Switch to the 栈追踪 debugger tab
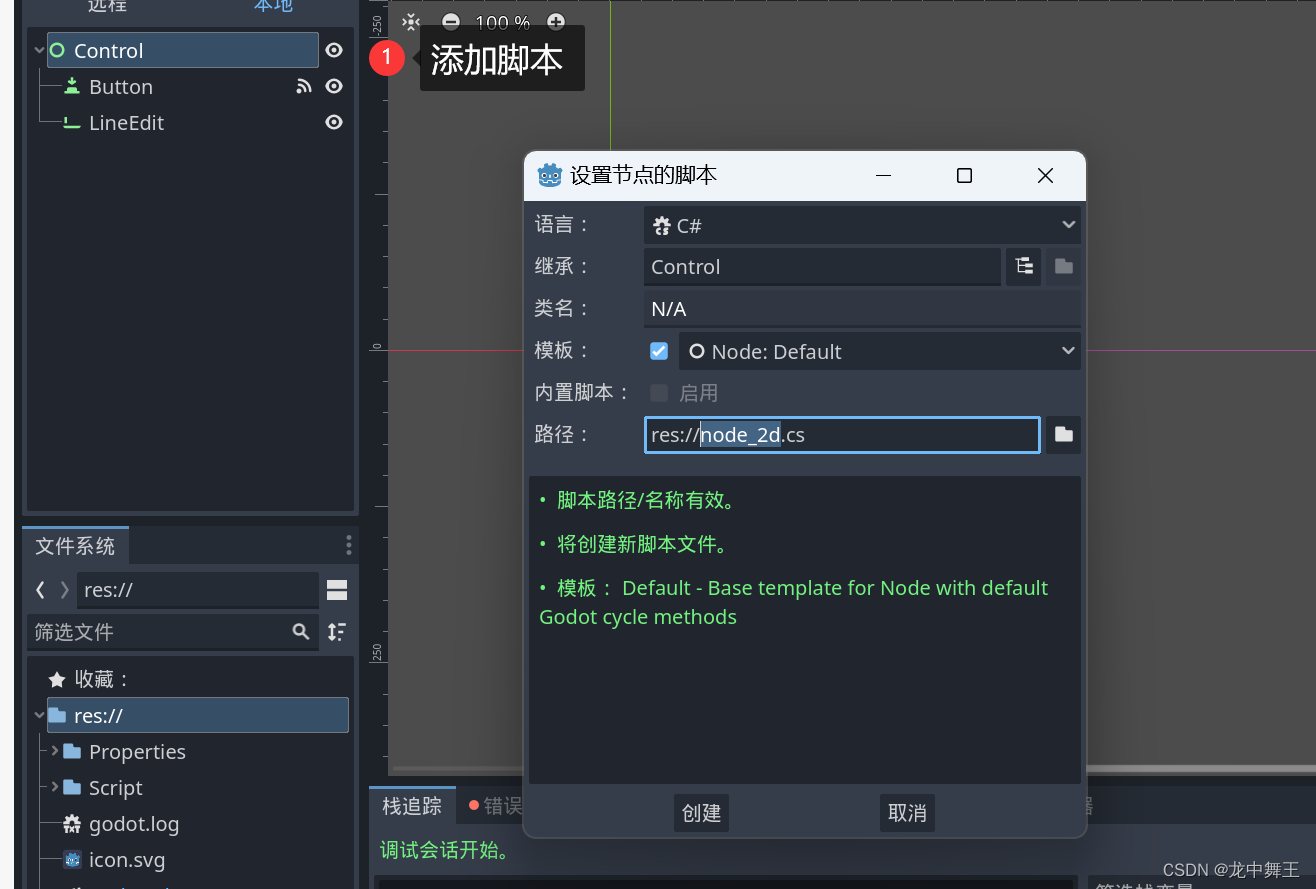The width and height of the screenshot is (1316, 889). point(412,806)
